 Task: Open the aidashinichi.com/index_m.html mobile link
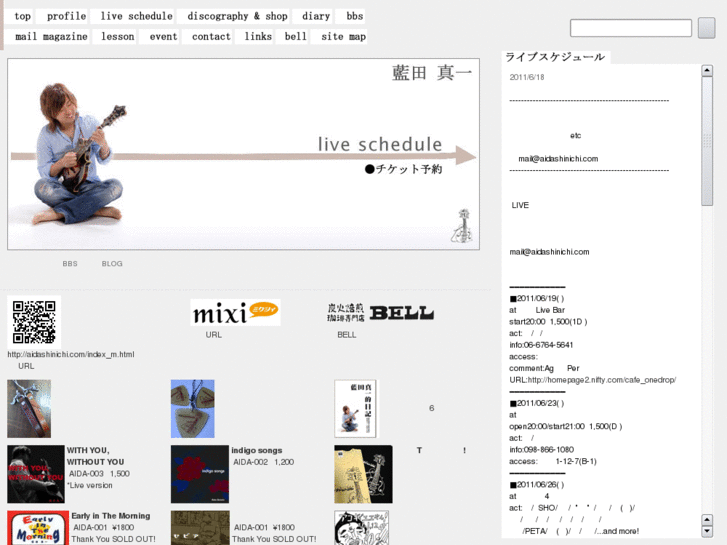tap(71, 354)
